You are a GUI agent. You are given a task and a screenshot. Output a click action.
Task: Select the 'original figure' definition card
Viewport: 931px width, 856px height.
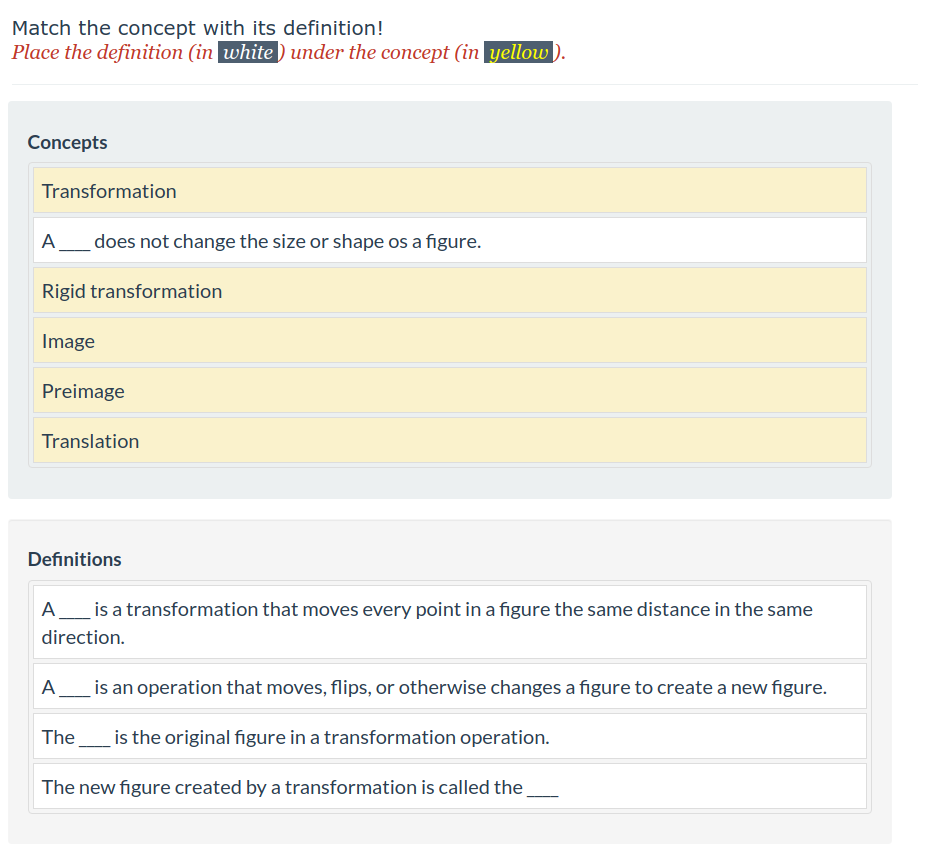[x=449, y=737]
